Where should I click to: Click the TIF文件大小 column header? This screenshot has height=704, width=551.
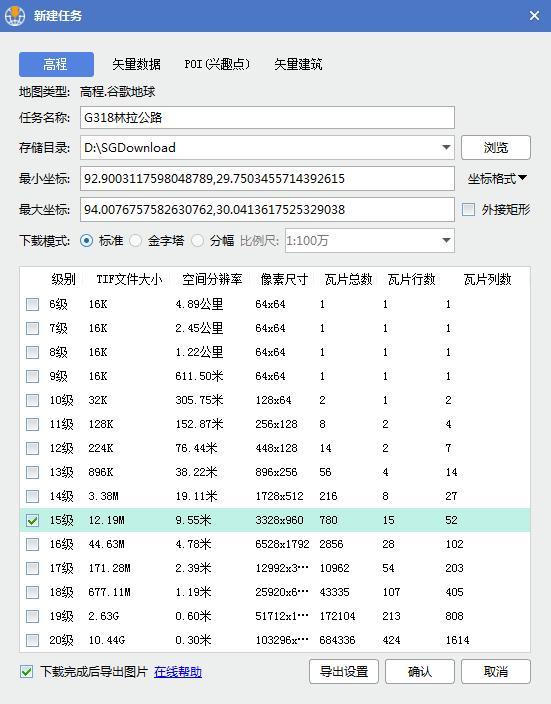coord(129,279)
